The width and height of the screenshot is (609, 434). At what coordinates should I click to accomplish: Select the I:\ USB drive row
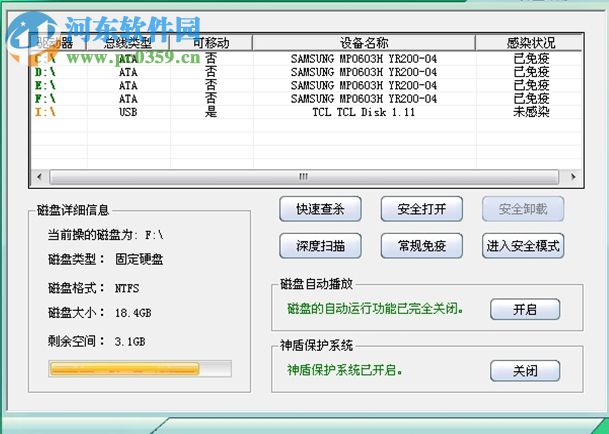point(306,112)
